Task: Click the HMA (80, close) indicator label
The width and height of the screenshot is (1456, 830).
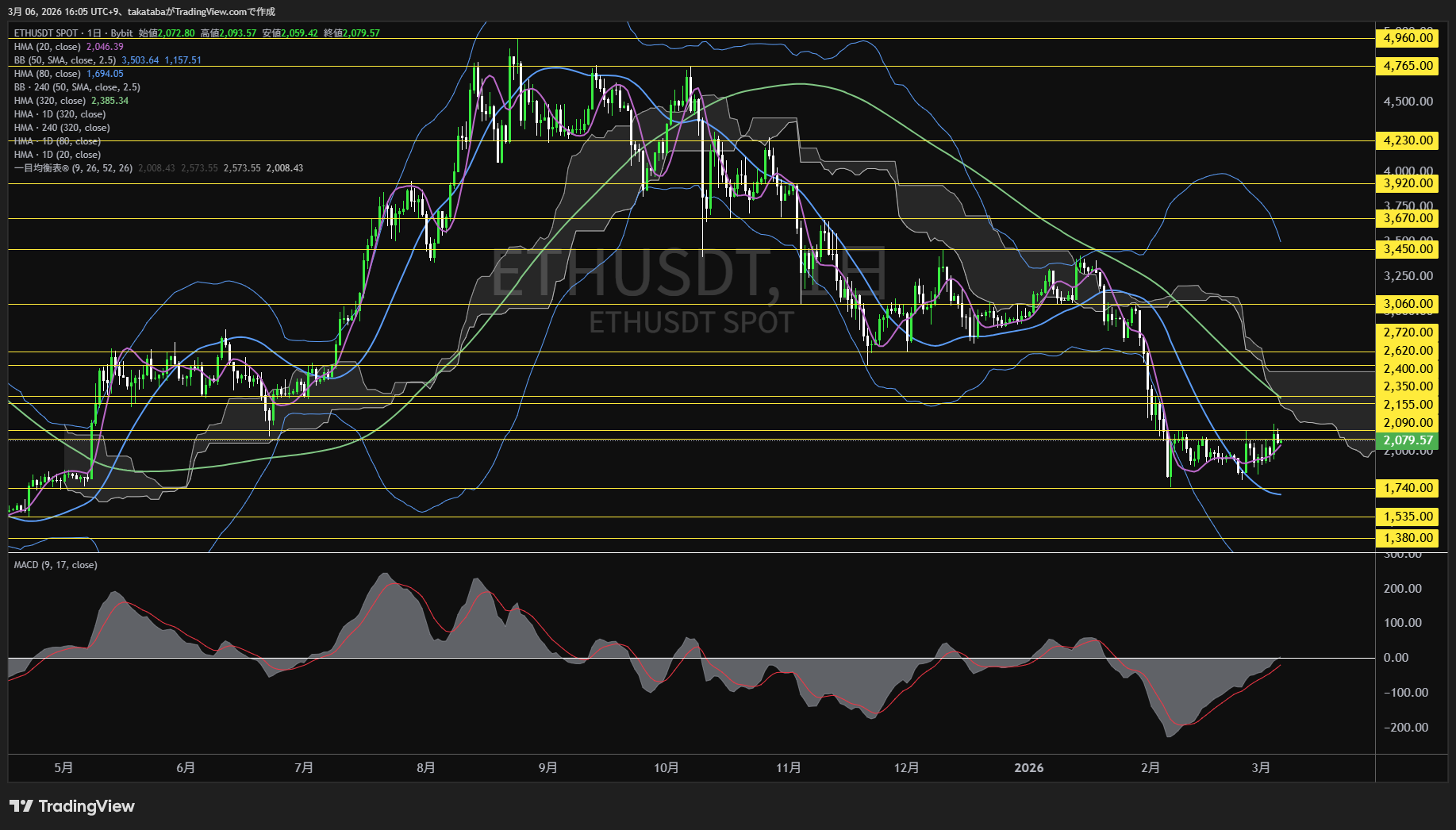Action: 48,74
